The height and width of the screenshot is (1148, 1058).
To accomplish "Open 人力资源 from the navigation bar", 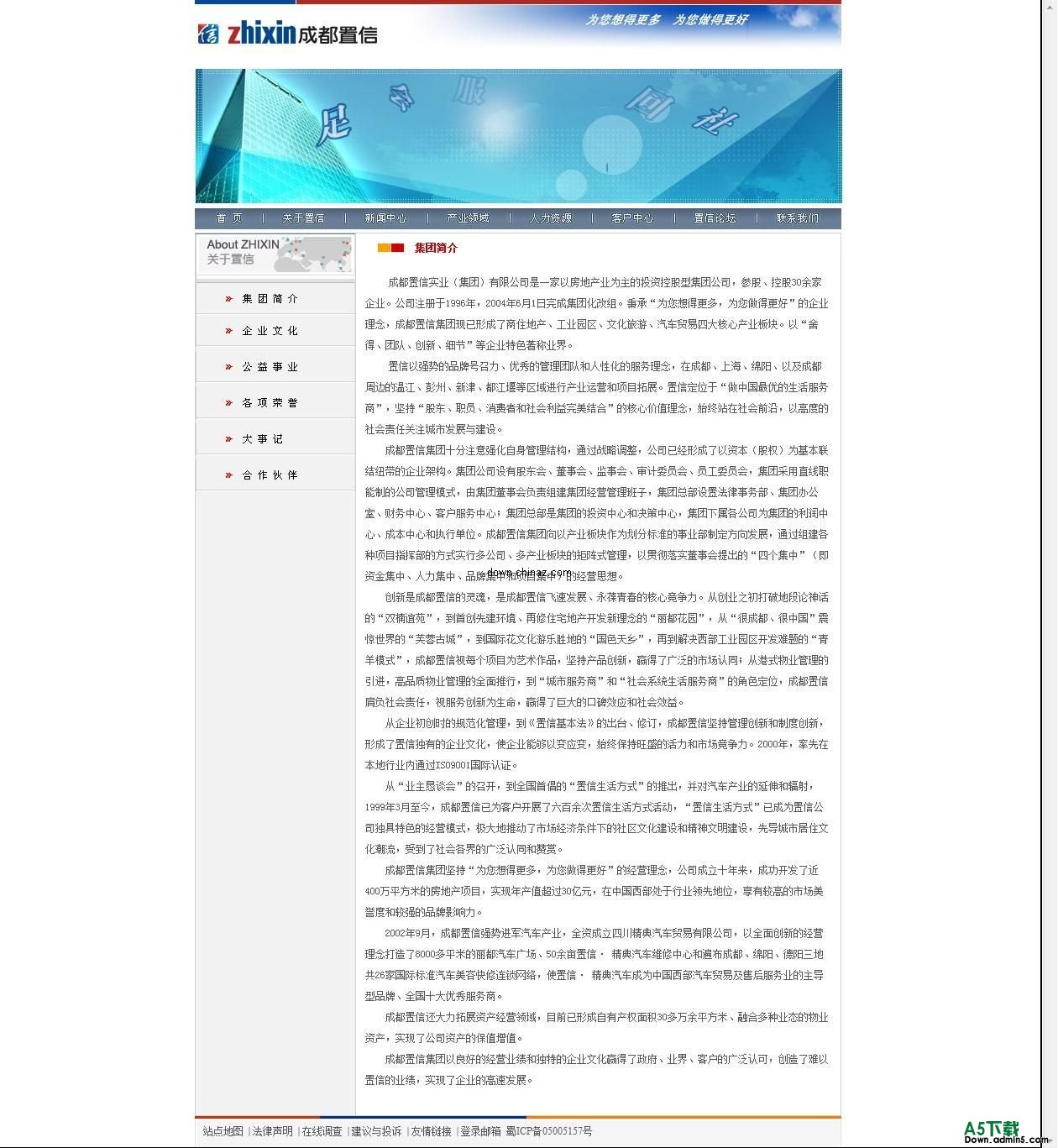I will click(x=550, y=218).
